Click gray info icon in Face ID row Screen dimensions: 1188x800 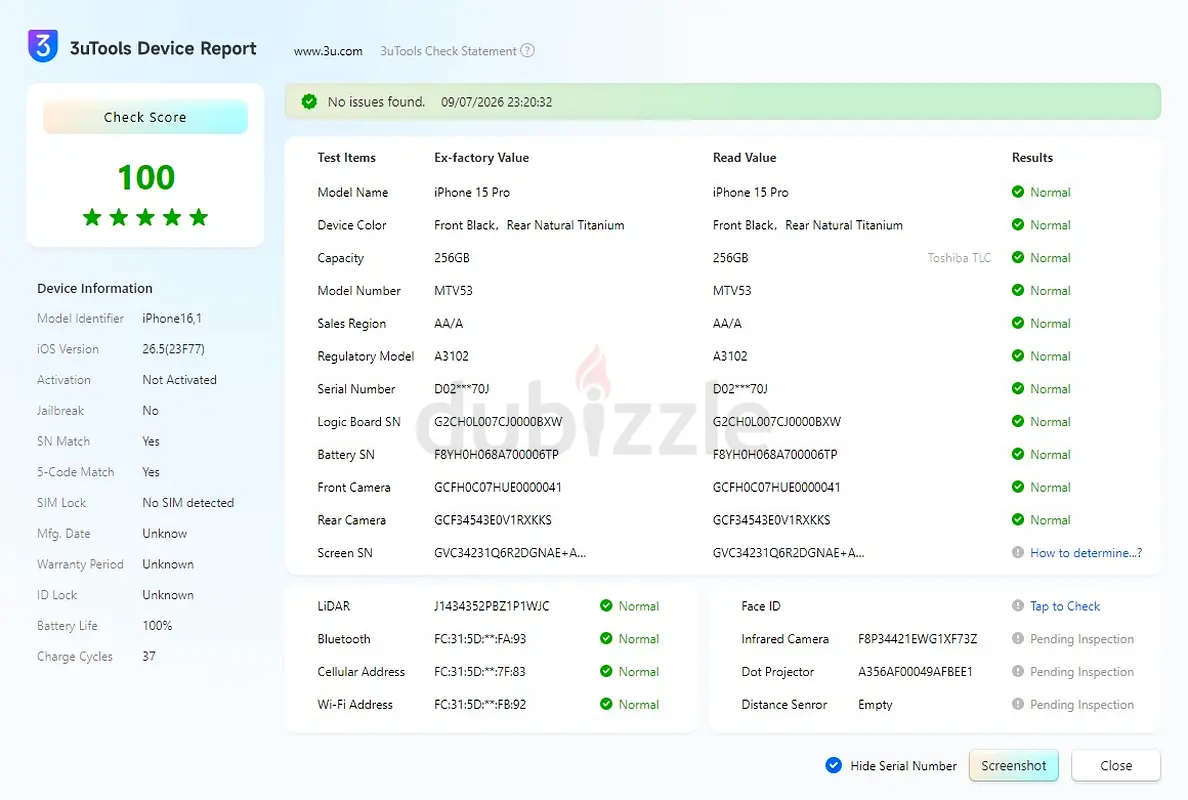1018,605
